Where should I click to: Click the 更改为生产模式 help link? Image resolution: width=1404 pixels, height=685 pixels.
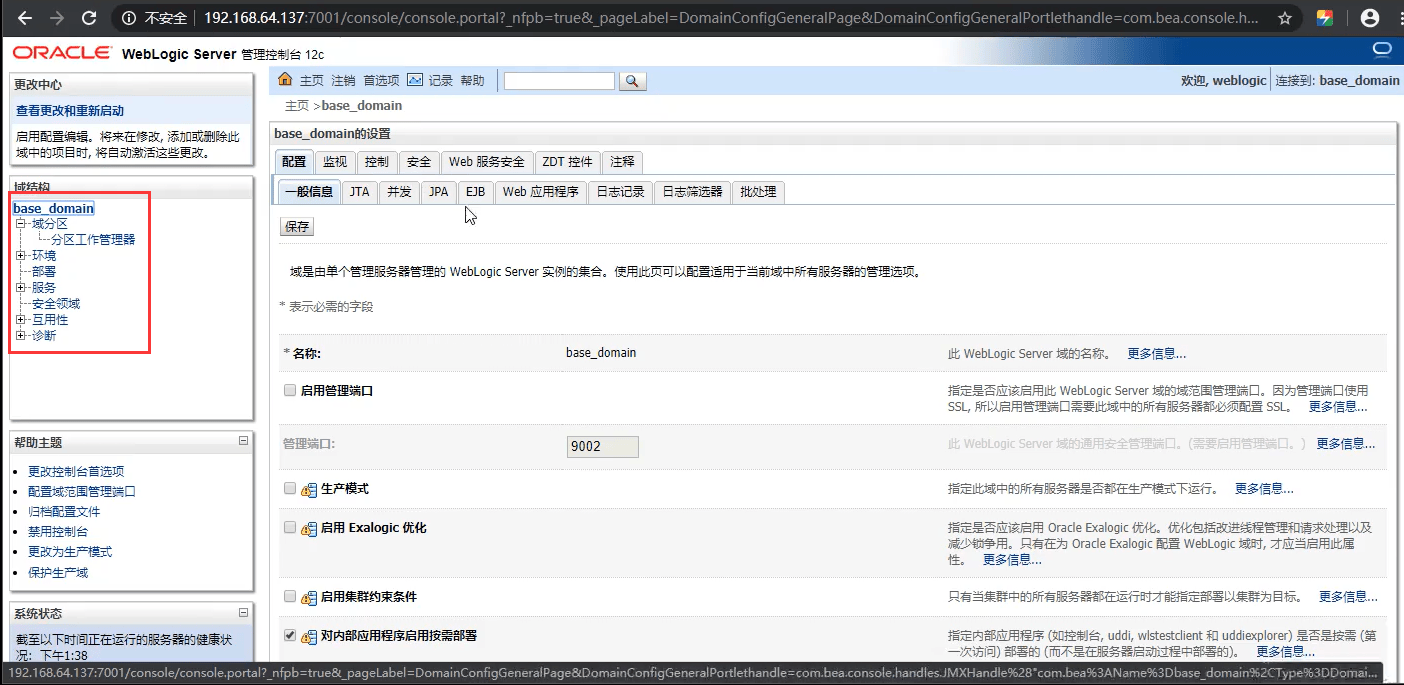coord(70,552)
